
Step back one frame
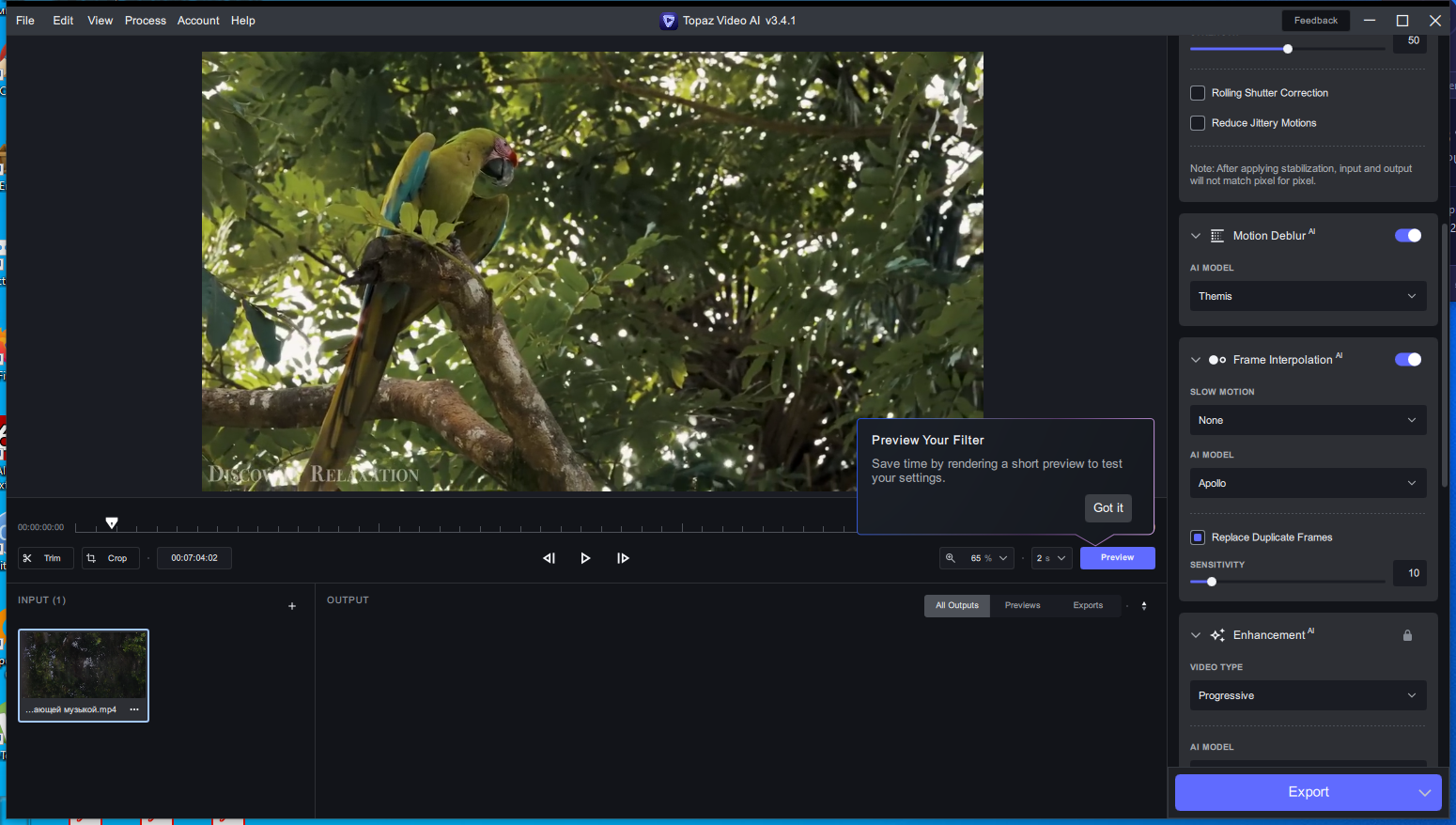[x=550, y=558]
